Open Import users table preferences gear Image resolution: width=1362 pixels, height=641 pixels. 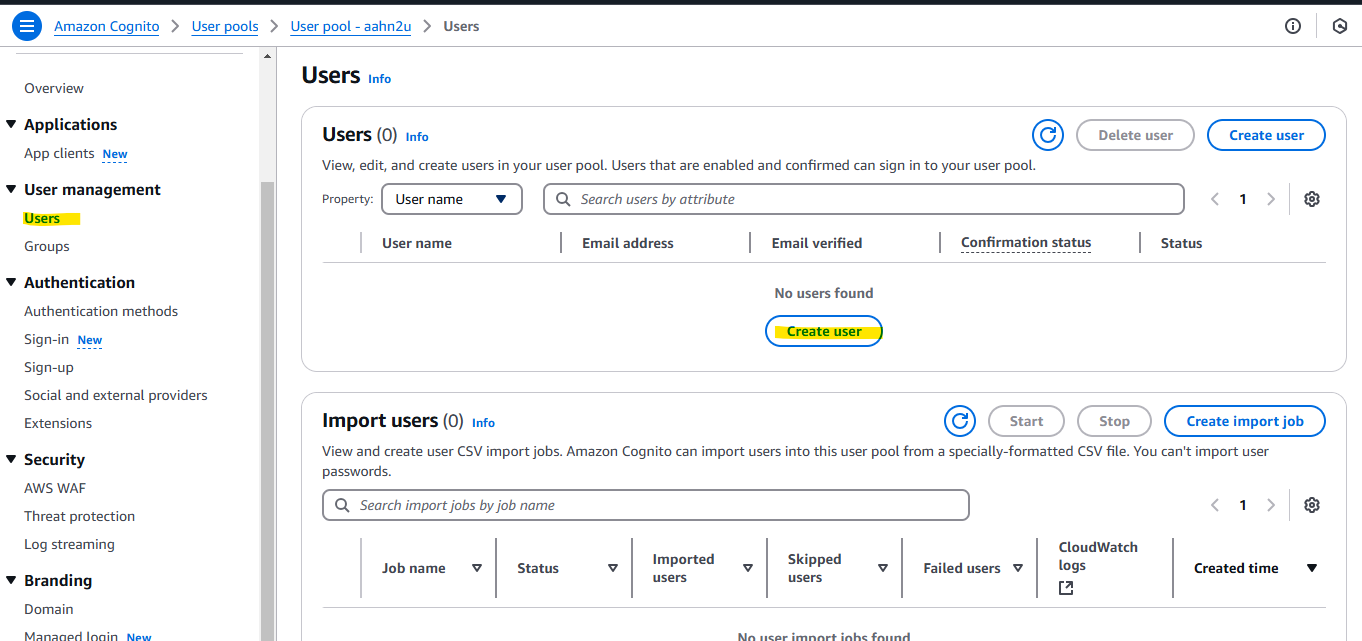(1312, 505)
